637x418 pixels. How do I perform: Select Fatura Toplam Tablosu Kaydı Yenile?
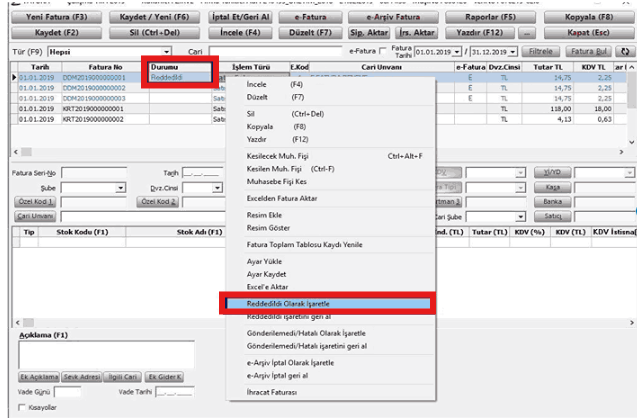tap(331, 245)
